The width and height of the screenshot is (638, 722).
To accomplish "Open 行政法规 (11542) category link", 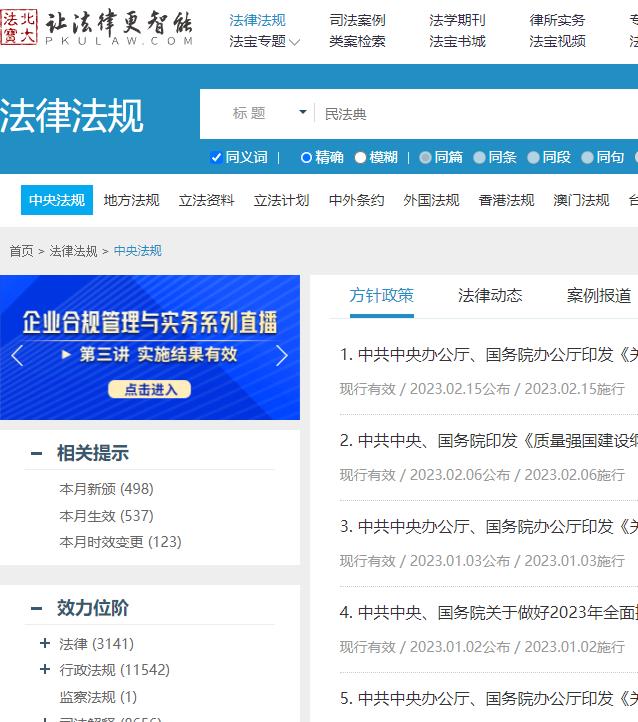I will (115, 670).
